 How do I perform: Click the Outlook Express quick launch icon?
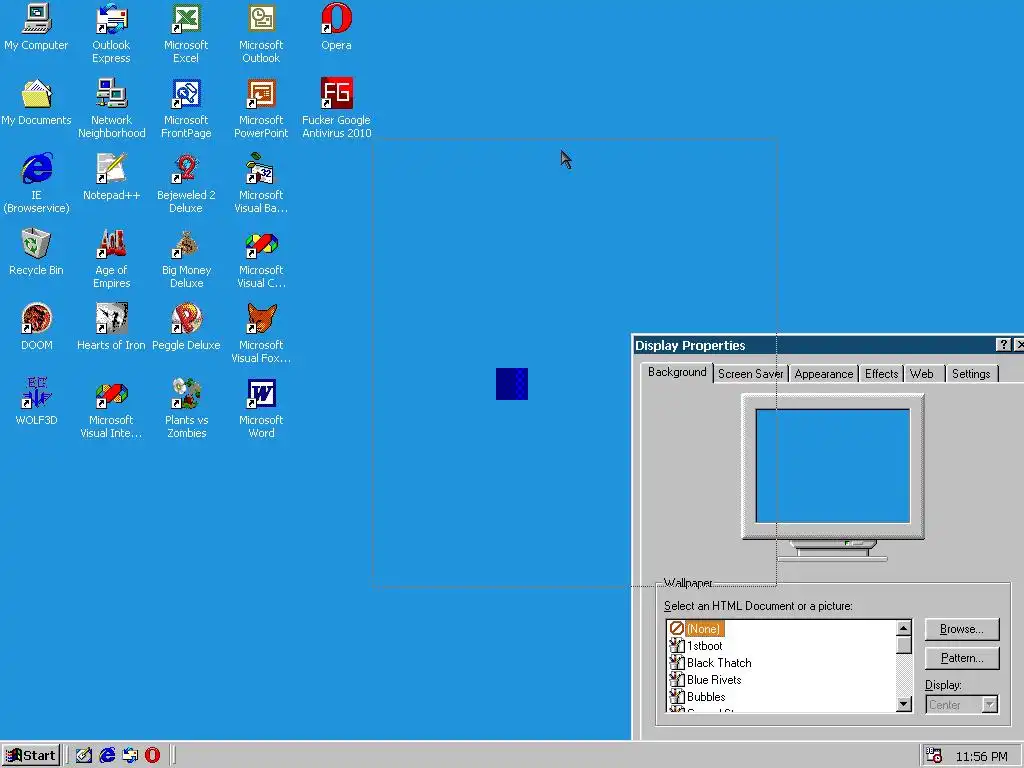pyautogui.click(x=130, y=756)
